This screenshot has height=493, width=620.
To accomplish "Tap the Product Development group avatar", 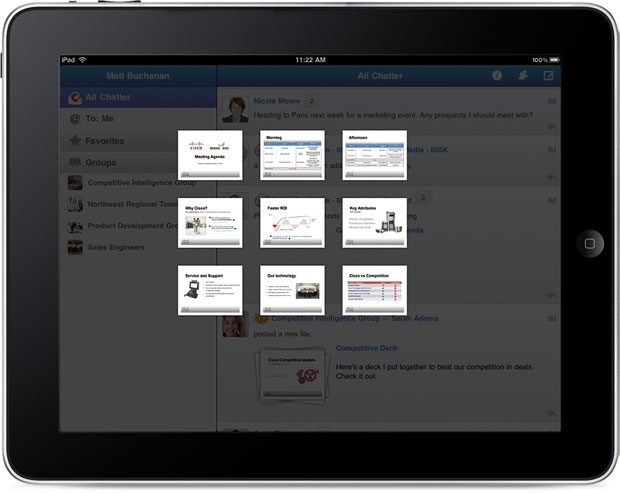I will tap(75, 226).
